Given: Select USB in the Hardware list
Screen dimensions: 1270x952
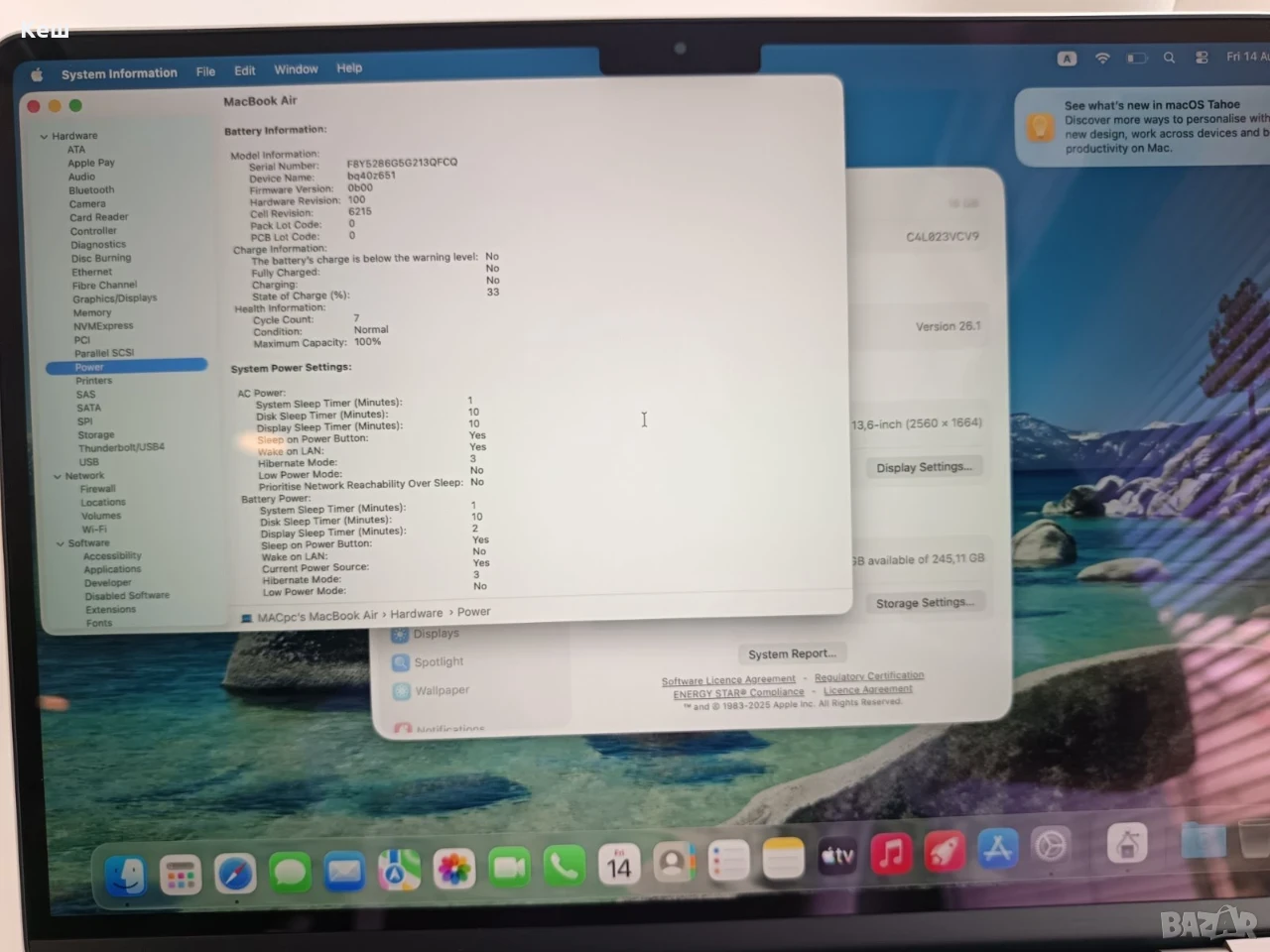Looking at the screenshot, I should (x=89, y=462).
